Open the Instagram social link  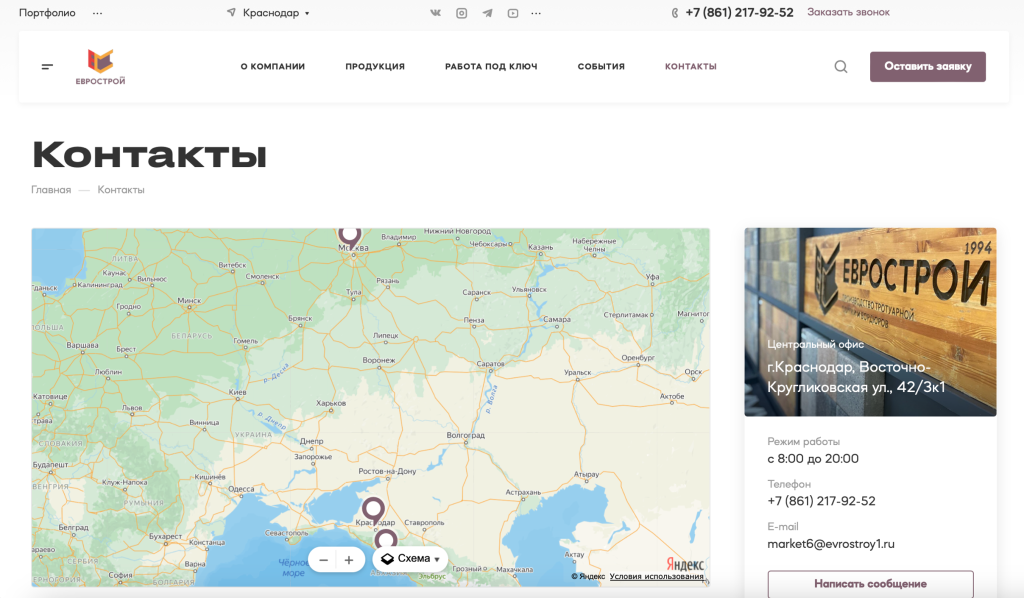[x=461, y=13]
